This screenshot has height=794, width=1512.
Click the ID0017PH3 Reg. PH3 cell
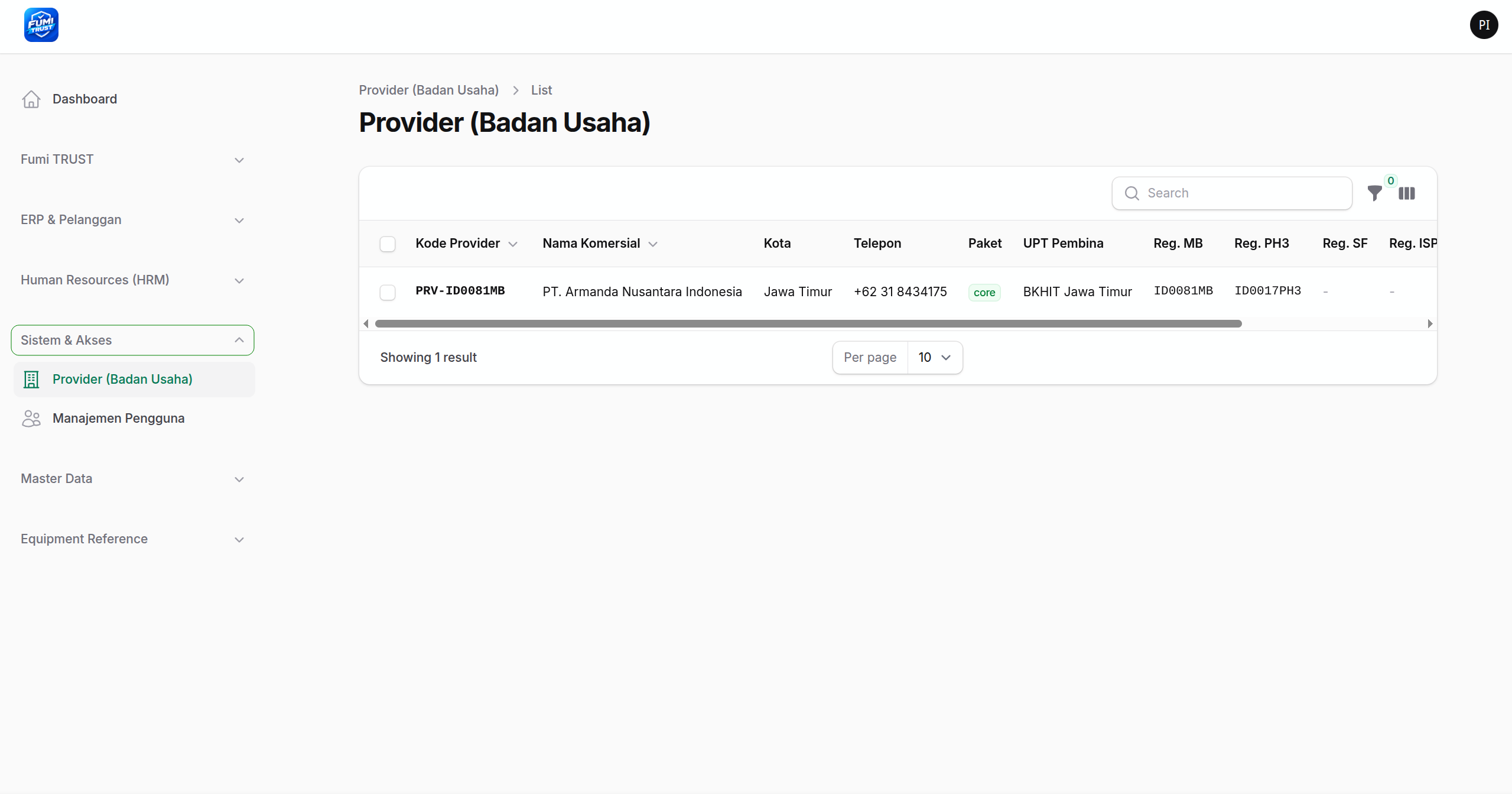click(1267, 291)
